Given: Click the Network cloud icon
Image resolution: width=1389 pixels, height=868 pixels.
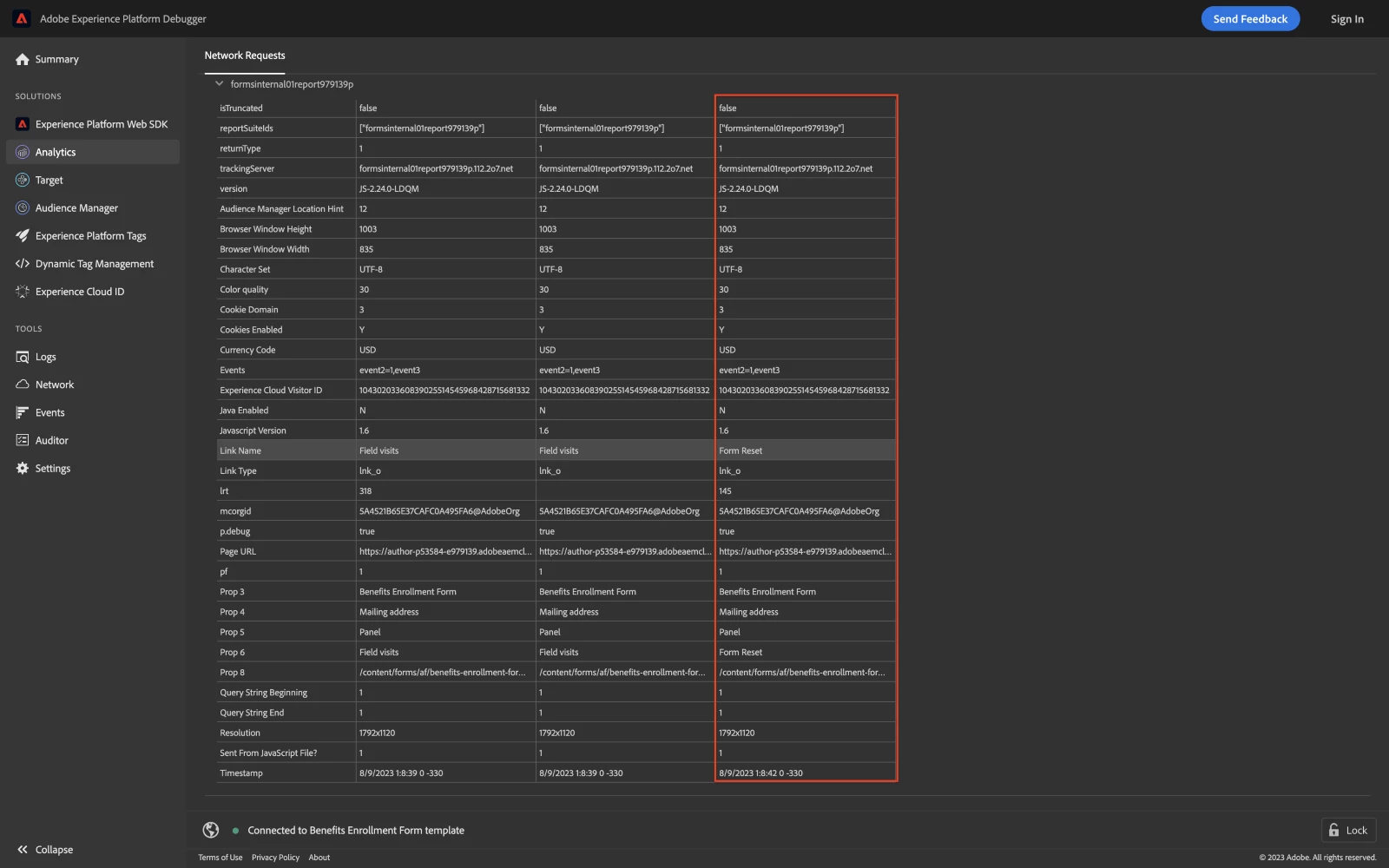Looking at the screenshot, I should [23, 385].
